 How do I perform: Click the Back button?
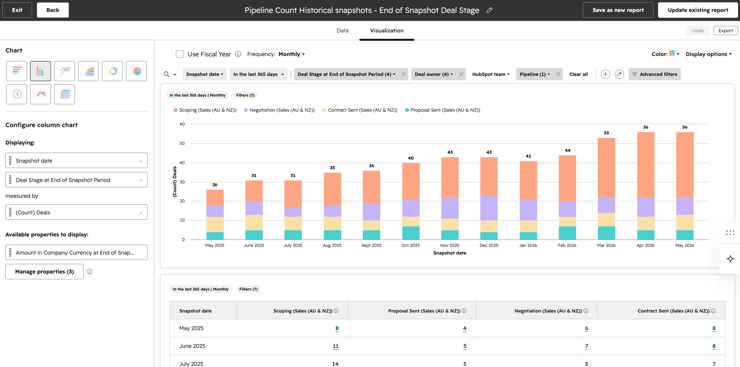pos(53,10)
